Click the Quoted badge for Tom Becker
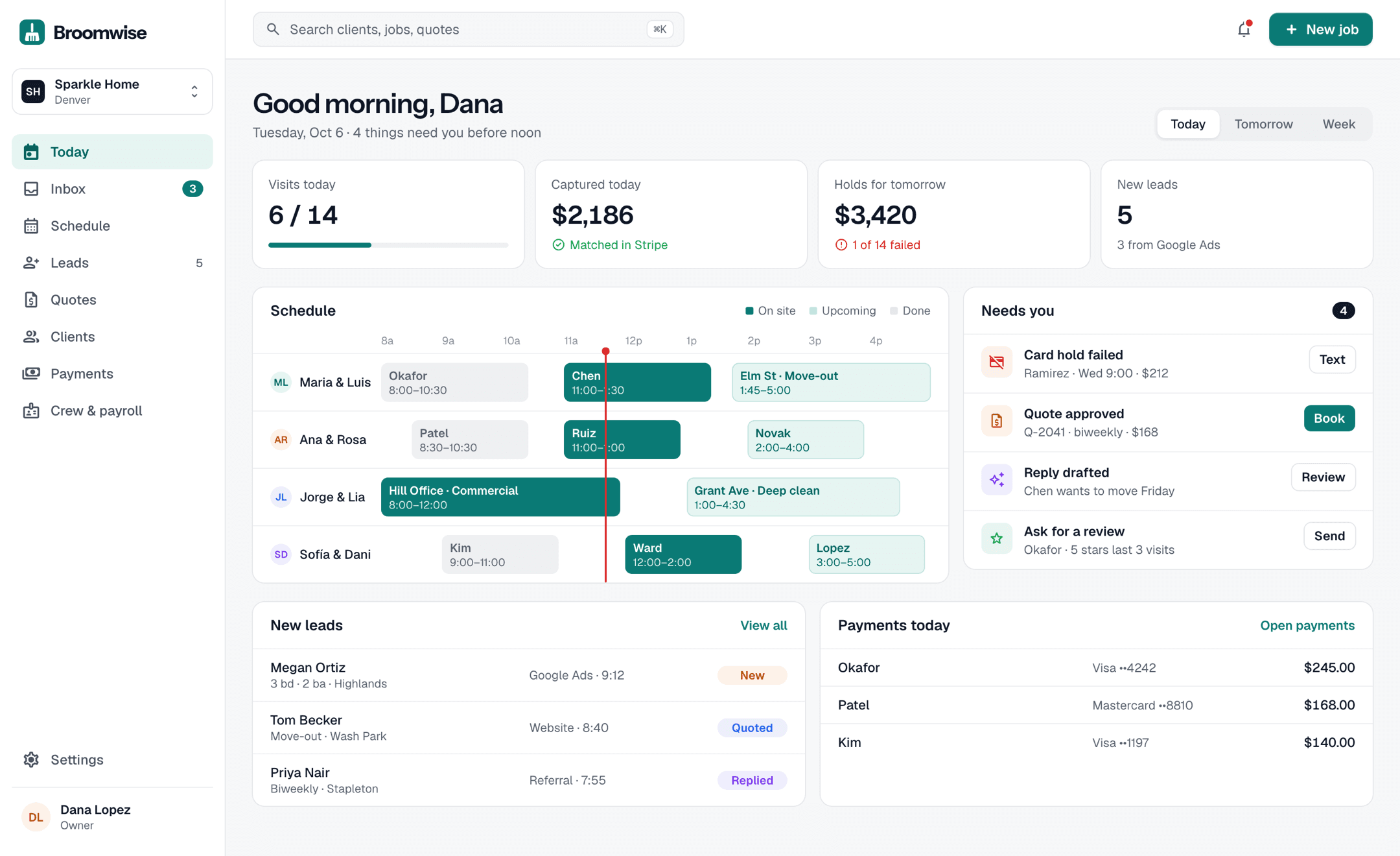Viewport: 1400px width, 856px height. (x=752, y=728)
